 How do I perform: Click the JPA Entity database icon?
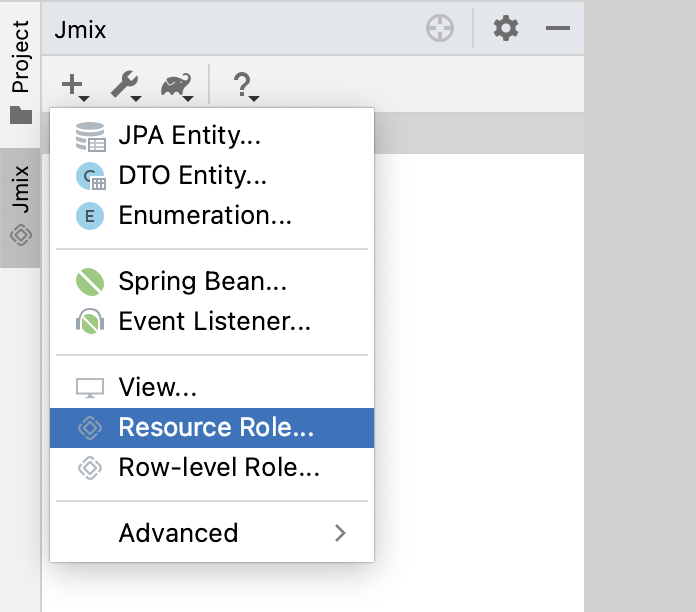tap(90, 136)
